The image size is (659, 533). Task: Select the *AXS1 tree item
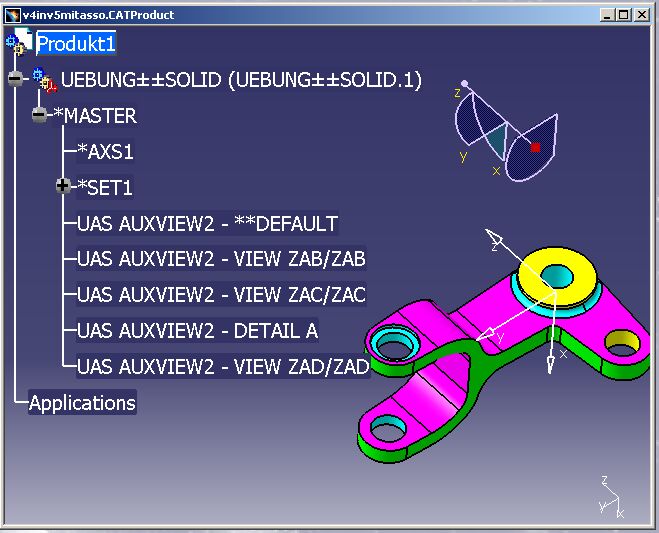pos(105,151)
